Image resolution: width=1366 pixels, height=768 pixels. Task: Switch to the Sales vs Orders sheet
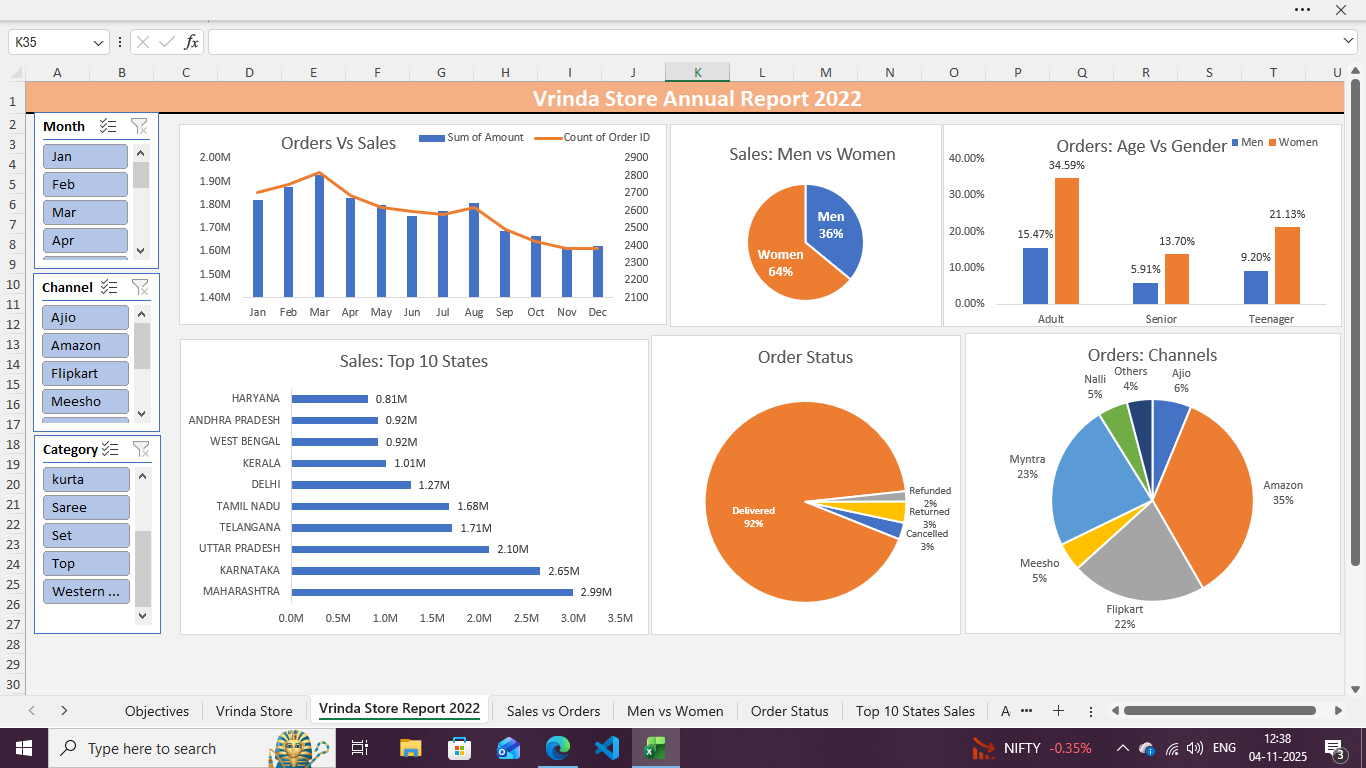coord(553,711)
